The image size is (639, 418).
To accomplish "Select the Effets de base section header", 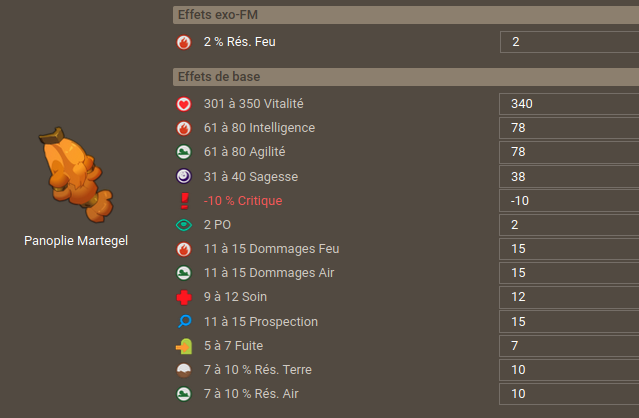I will coord(406,77).
